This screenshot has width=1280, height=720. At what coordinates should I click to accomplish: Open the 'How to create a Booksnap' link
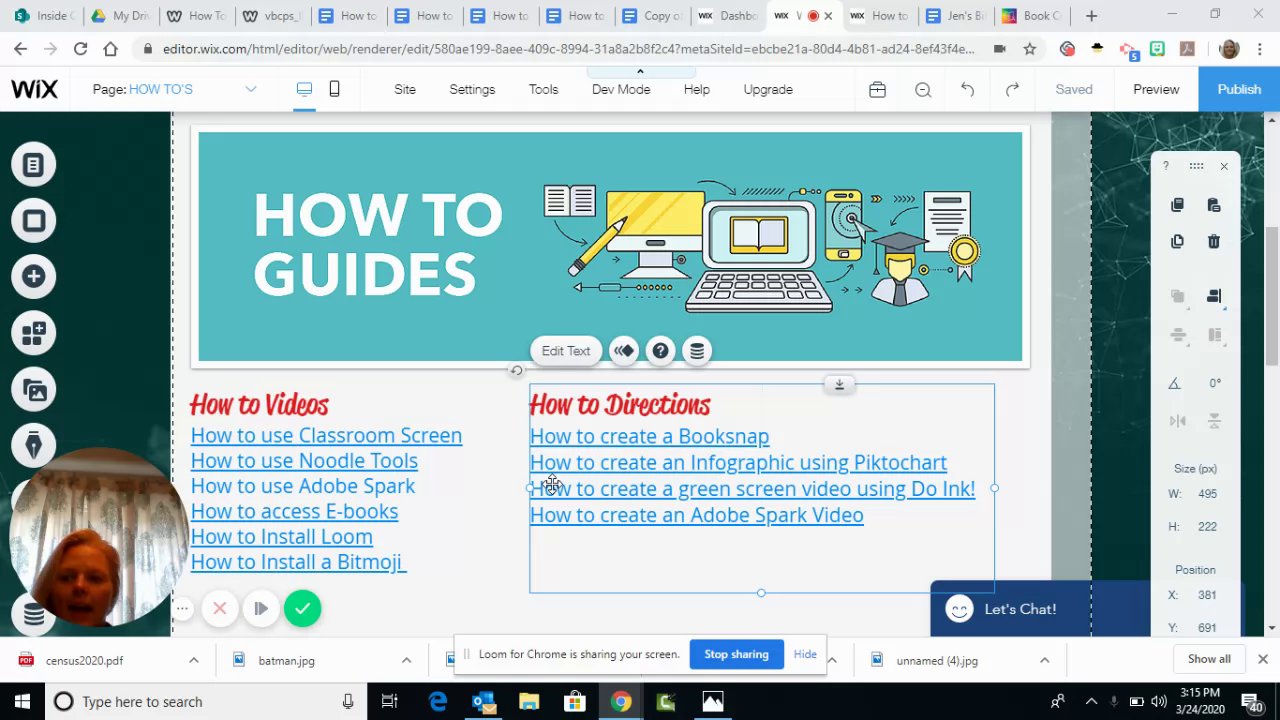pyautogui.click(x=649, y=436)
